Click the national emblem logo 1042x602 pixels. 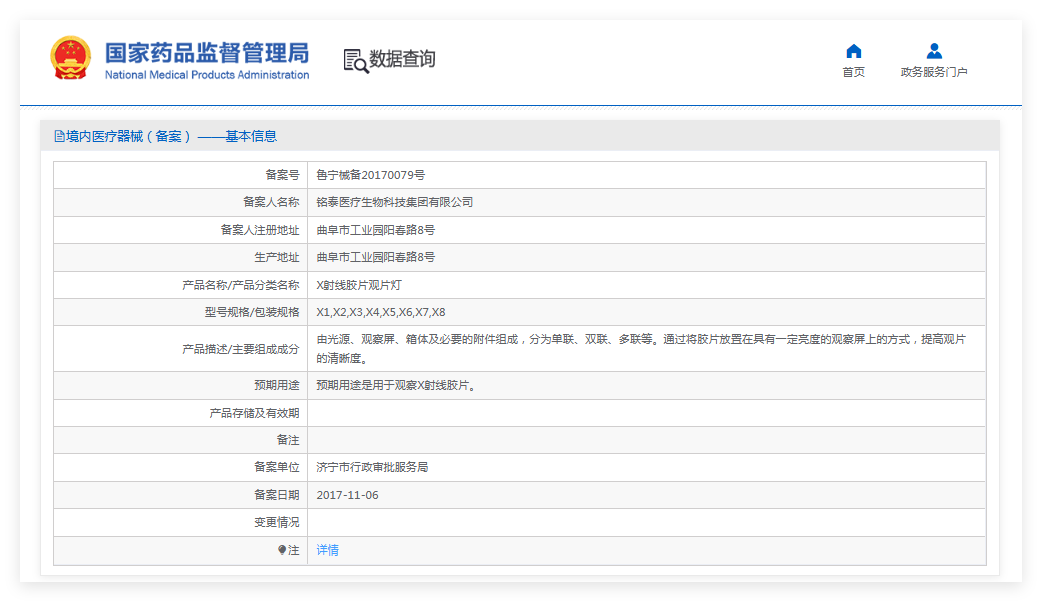point(70,58)
